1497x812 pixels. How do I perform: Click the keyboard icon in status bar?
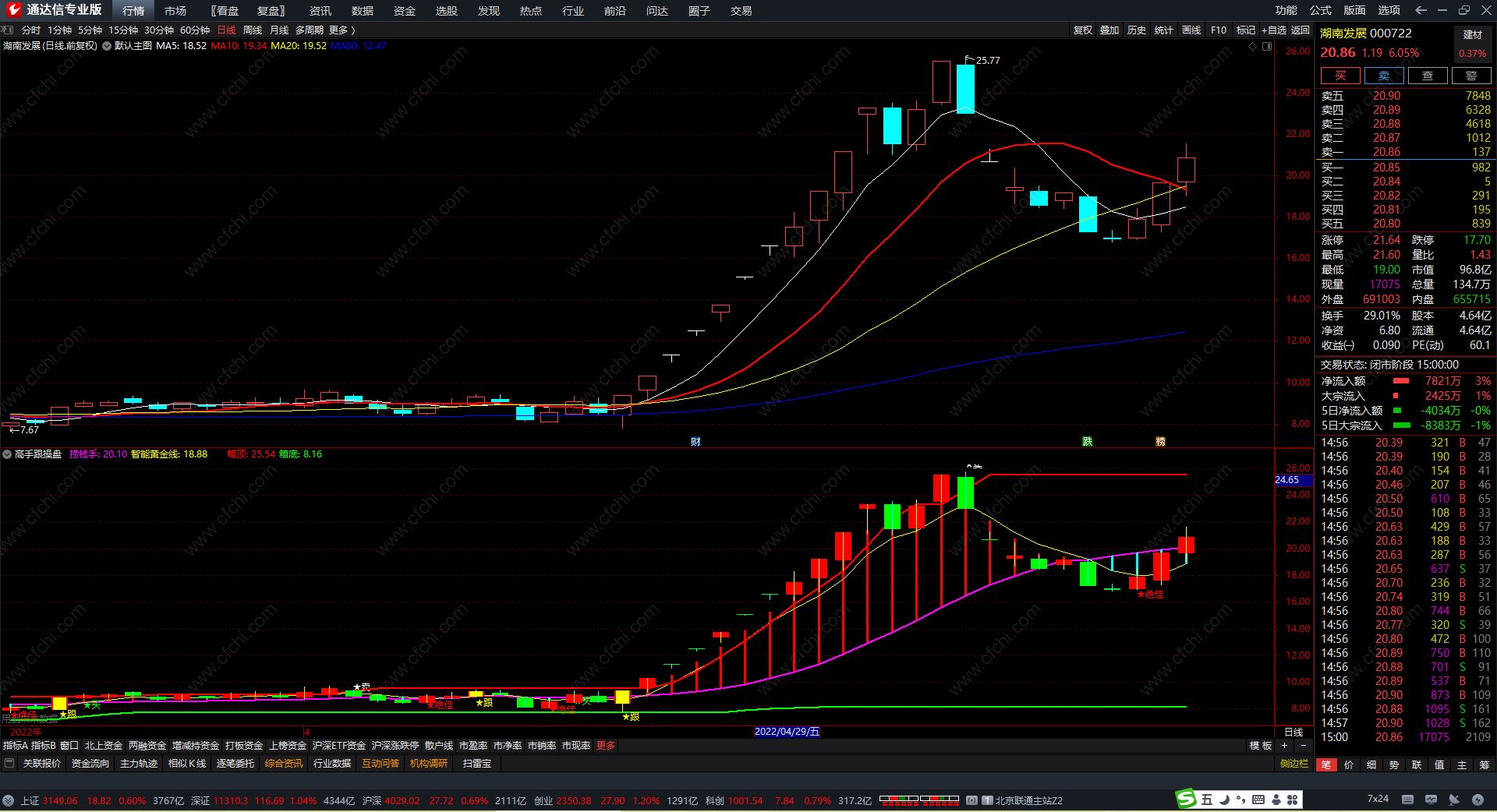click(x=1407, y=799)
